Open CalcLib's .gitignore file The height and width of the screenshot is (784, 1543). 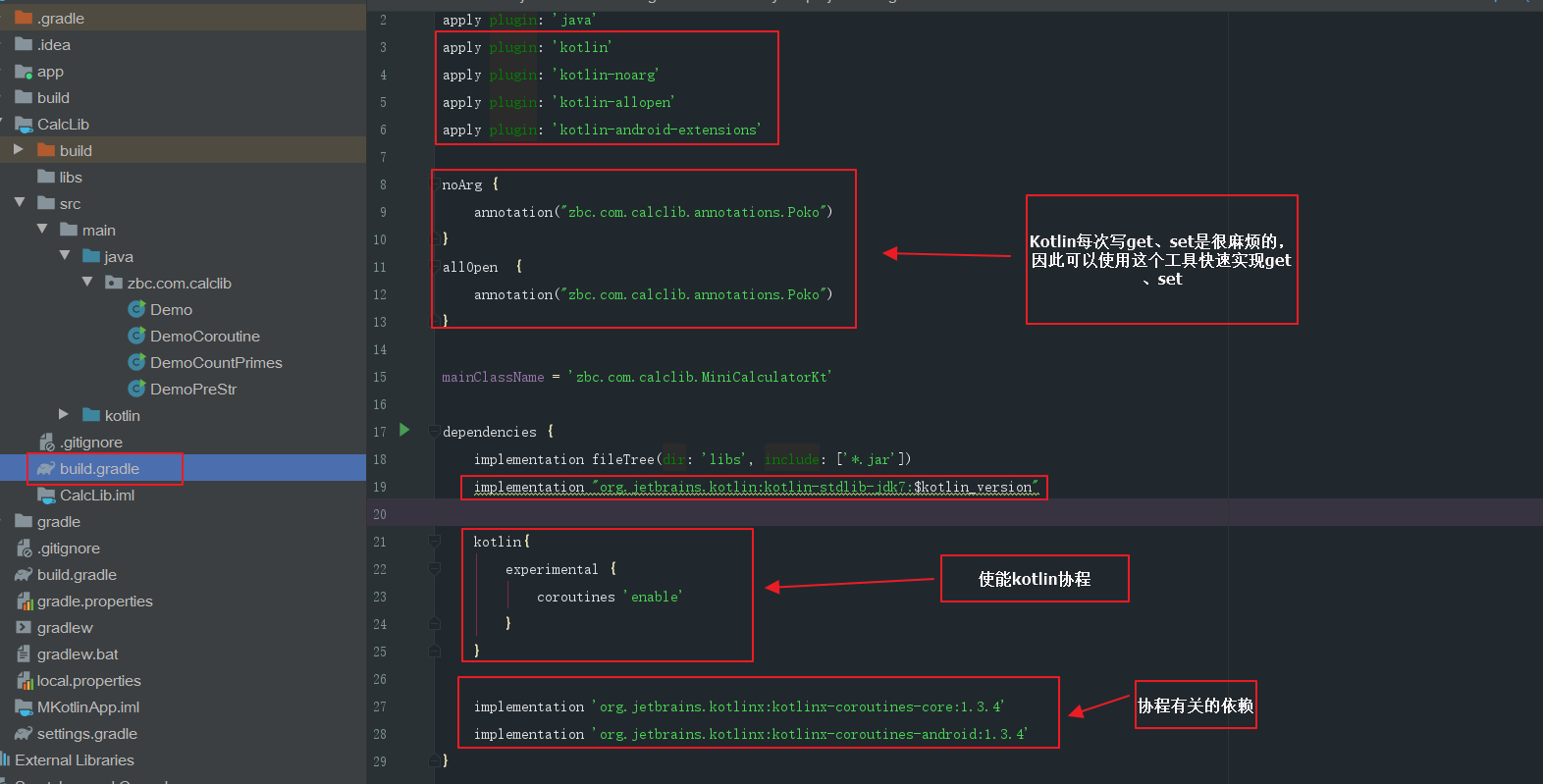[x=91, y=442]
